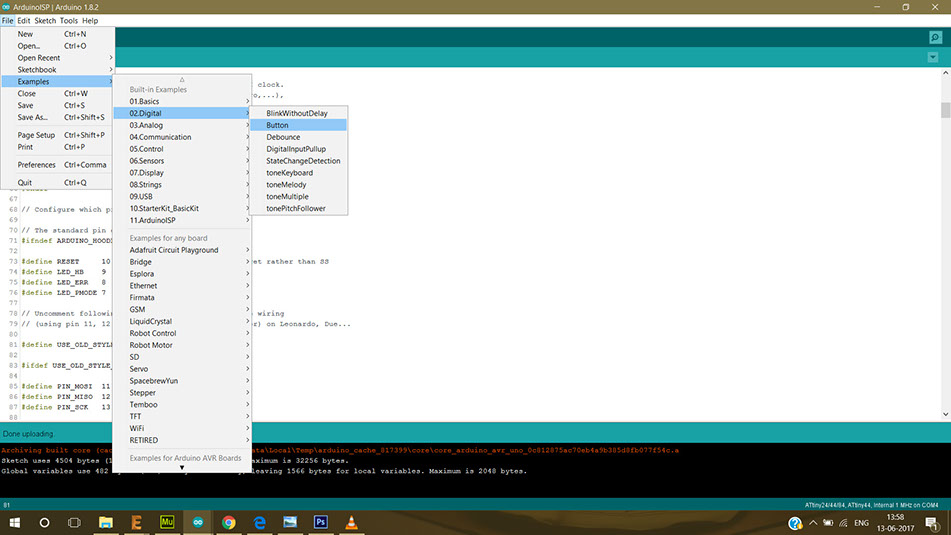This screenshot has width=951, height=535.
Task: Choose Save in the File menu
Action: coord(58,106)
